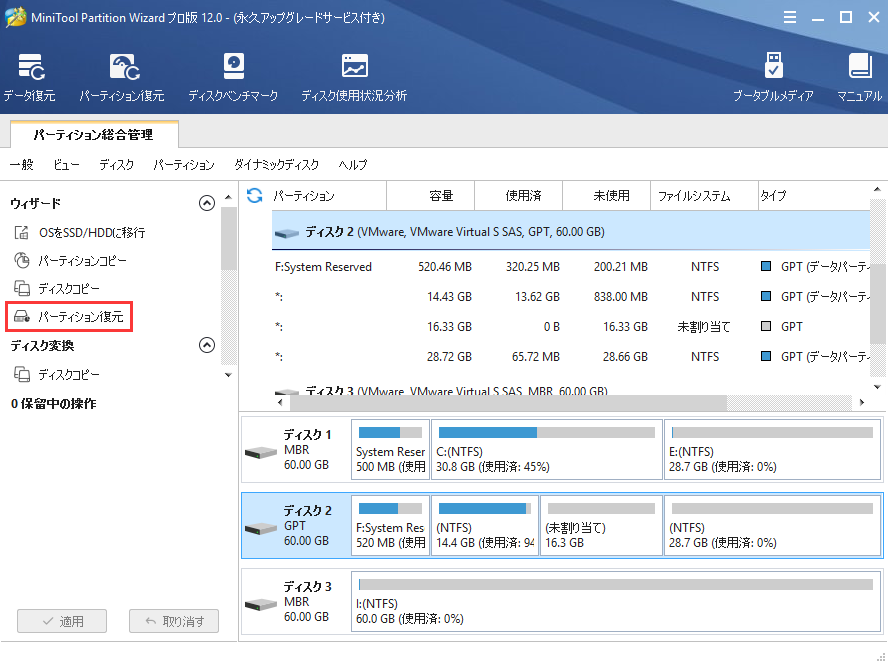This screenshot has height=662, width=888.
Task: Click the データ復元 toolbar icon
Action: click(x=29, y=78)
